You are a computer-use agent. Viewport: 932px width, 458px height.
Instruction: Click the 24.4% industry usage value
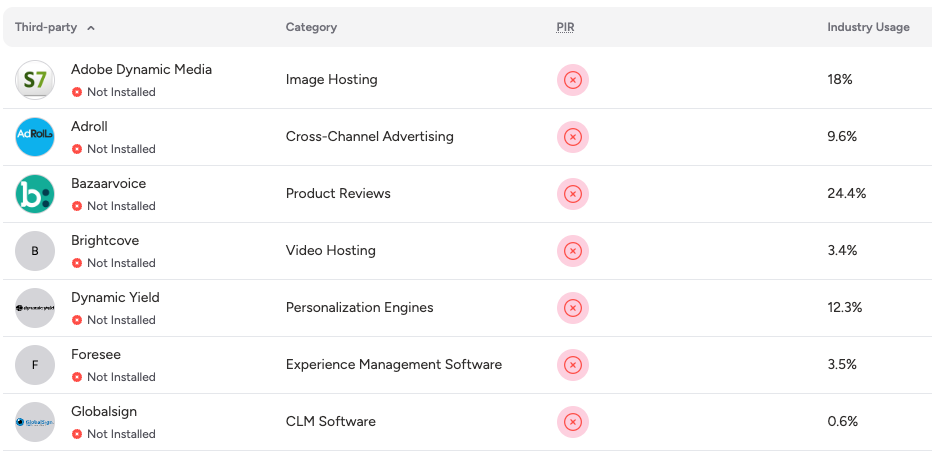point(846,194)
